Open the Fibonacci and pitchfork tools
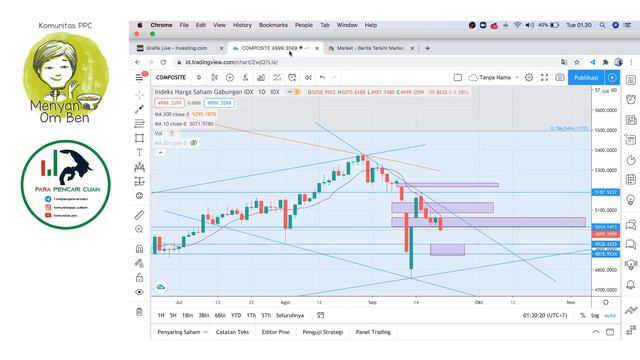The width and height of the screenshot is (640, 360). click(x=139, y=123)
